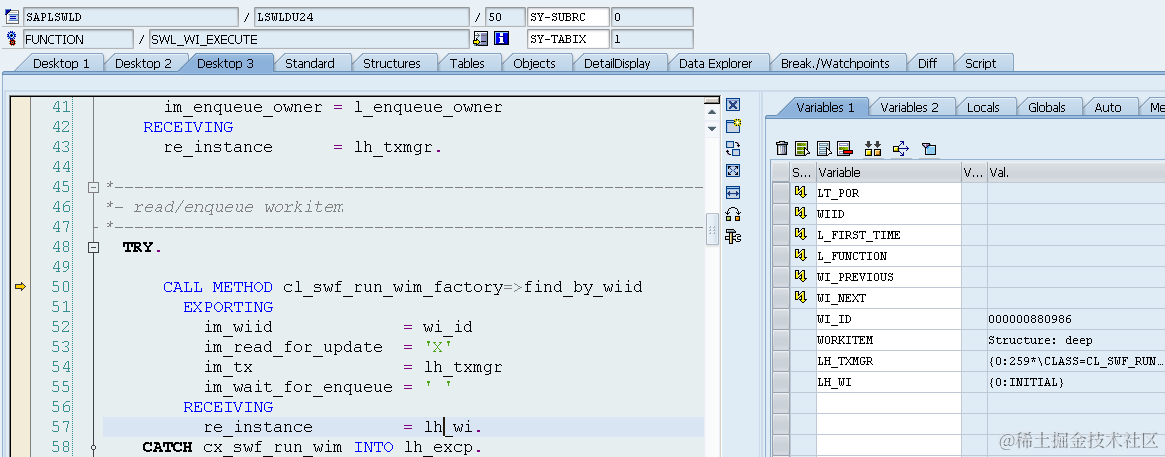The image size is (1165, 457).
Task: Click the value 000000880986 for WI_ID
Action: [x=1076, y=319]
